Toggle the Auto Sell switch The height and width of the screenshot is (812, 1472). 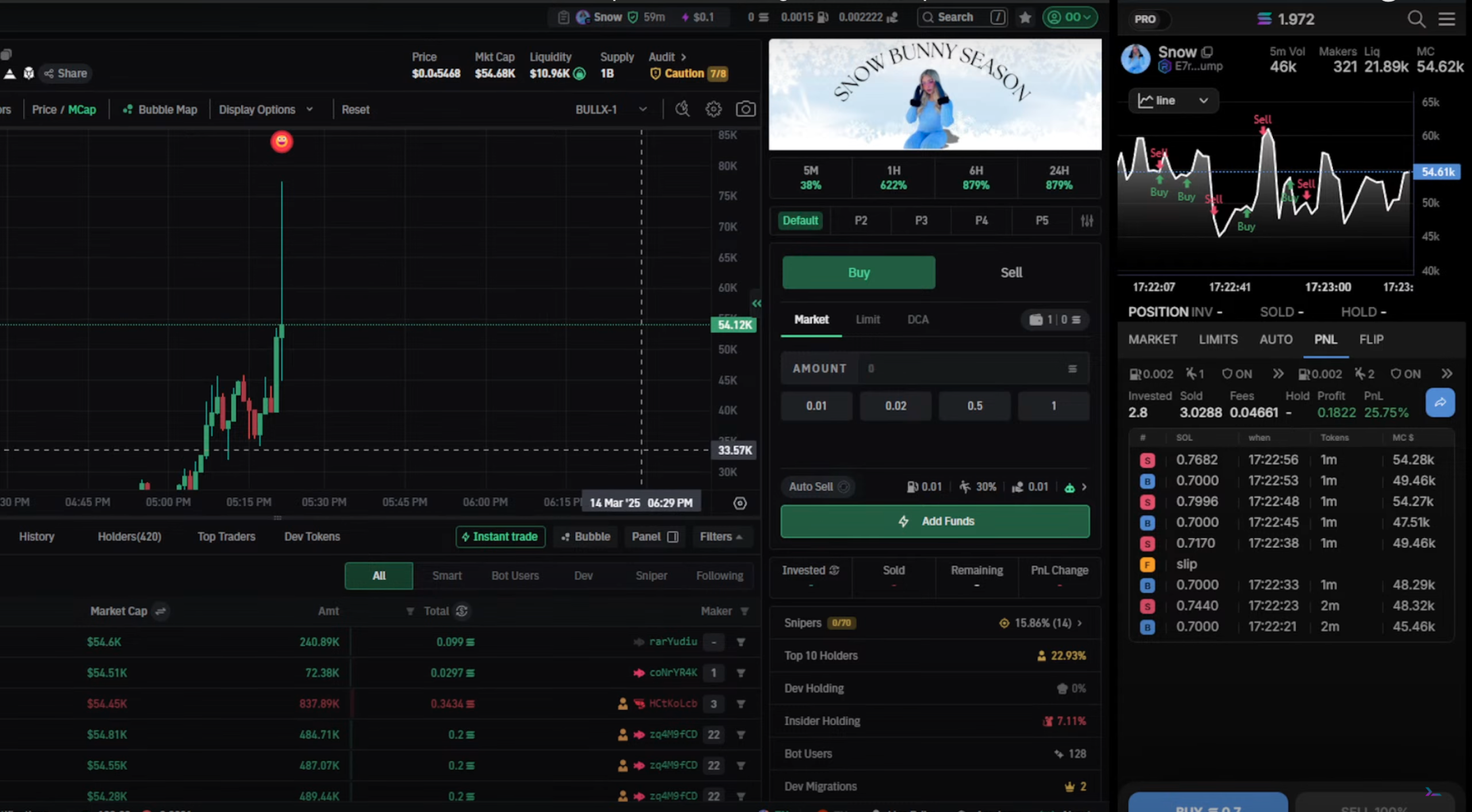(x=843, y=487)
